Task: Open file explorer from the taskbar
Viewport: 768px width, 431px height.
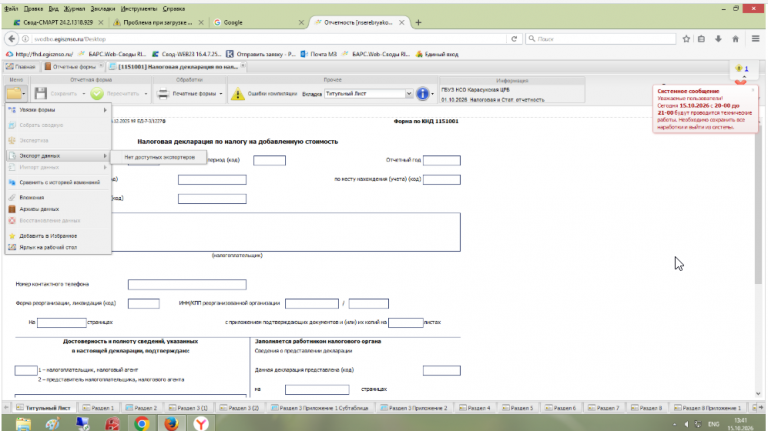Action: (23, 423)
